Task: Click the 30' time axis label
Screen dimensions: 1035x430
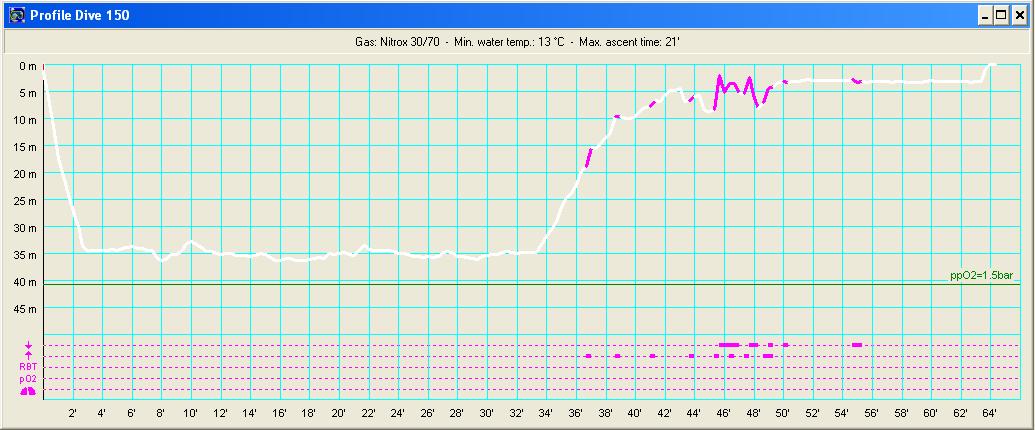Action: (x=486, y=413)
